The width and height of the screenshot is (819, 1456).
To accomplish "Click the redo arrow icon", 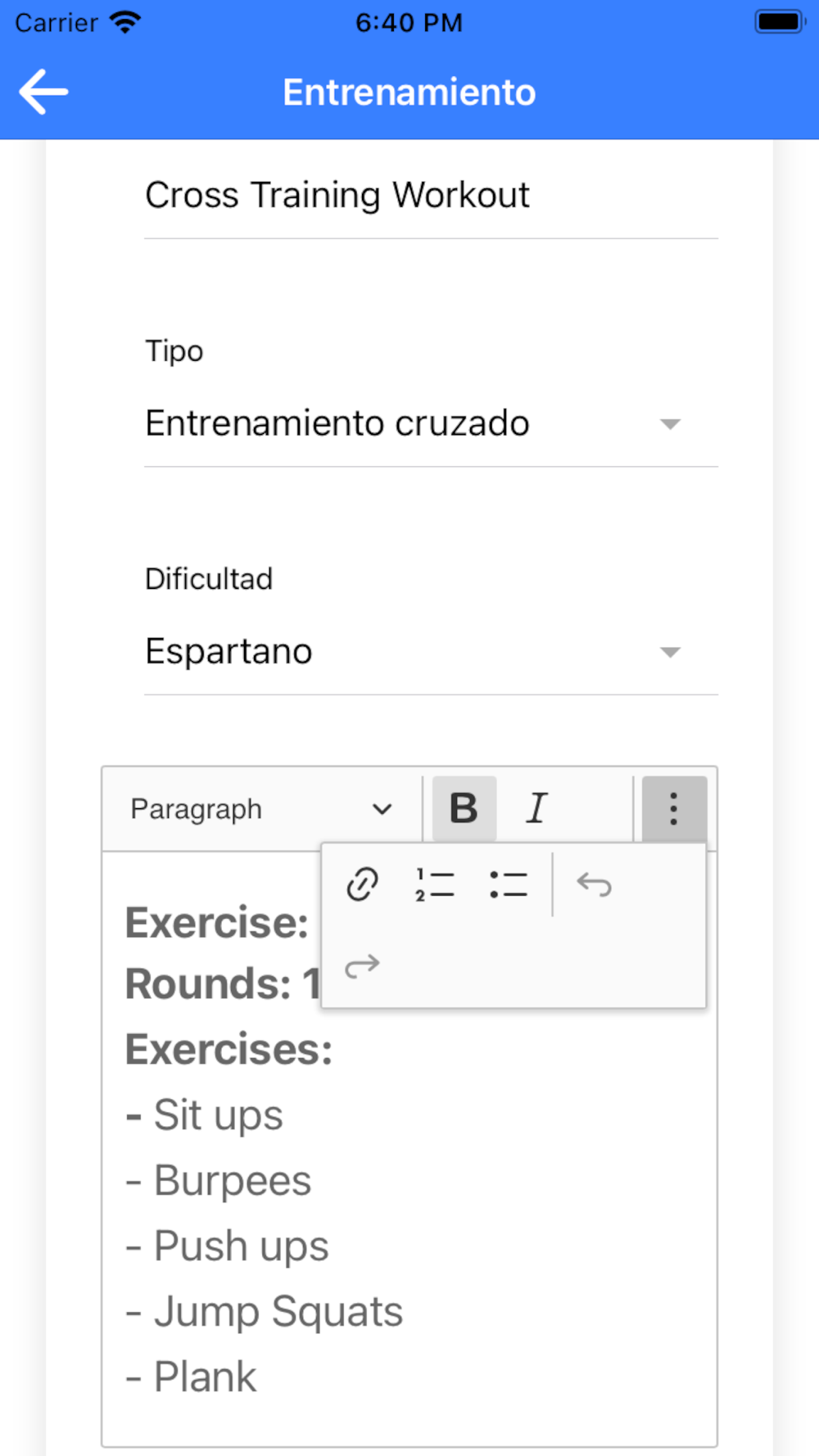I will (x=362, y=966).
